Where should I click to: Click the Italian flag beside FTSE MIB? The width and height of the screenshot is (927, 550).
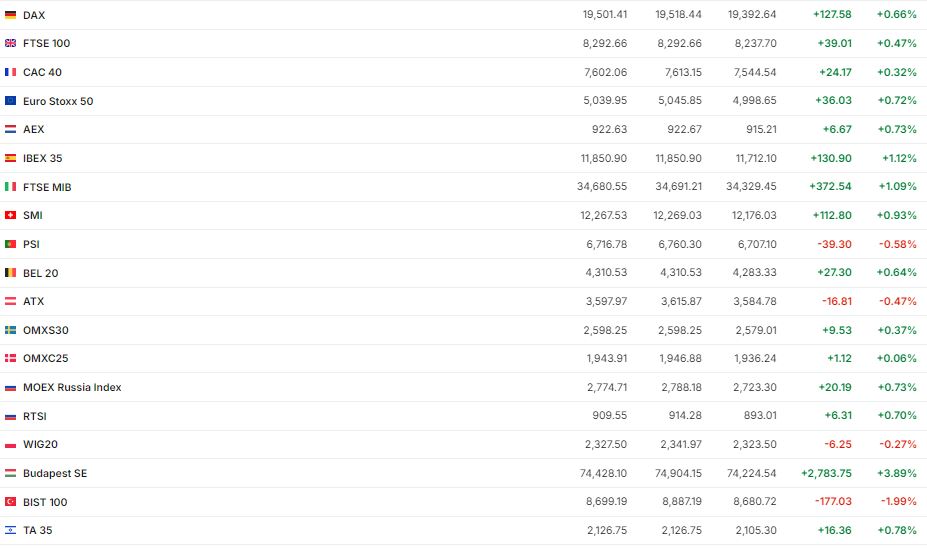pos(10,187)
